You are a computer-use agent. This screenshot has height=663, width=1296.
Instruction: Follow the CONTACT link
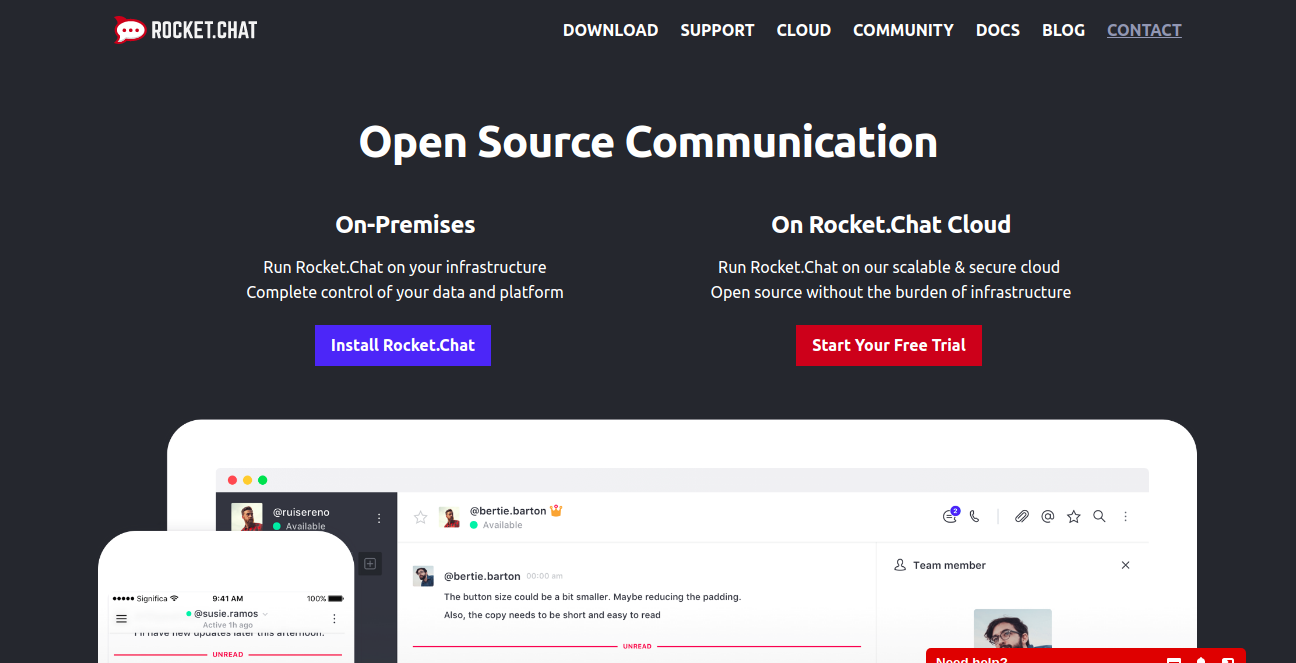pyautogui.click(x=1144, y=30)
